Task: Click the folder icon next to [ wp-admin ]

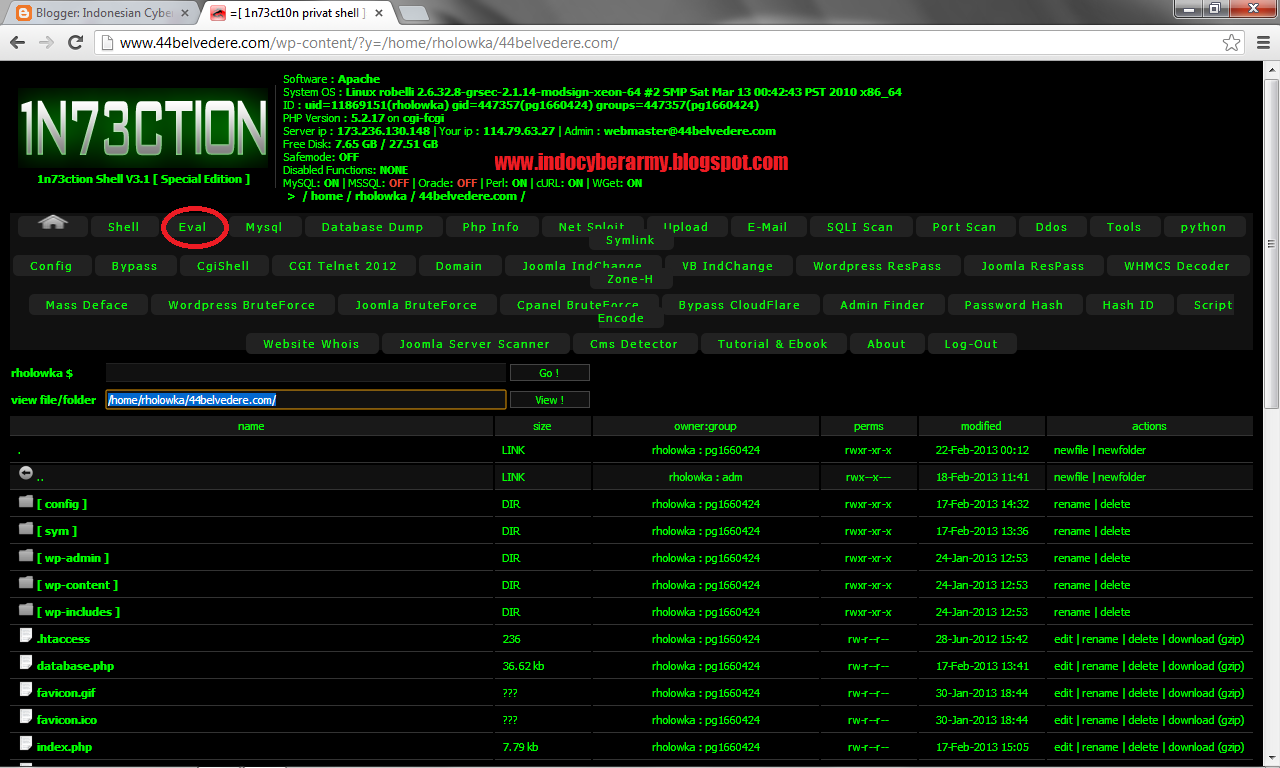Action: click(26, 555)
